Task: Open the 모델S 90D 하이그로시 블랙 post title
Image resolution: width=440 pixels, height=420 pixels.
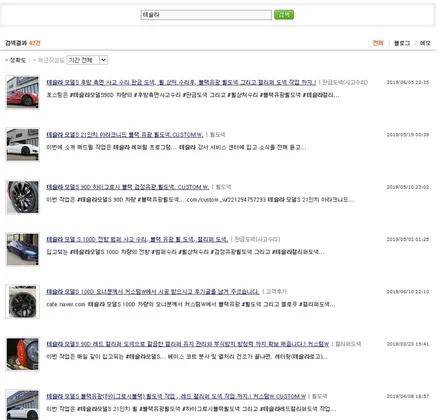Action: (x=128, y=187)
